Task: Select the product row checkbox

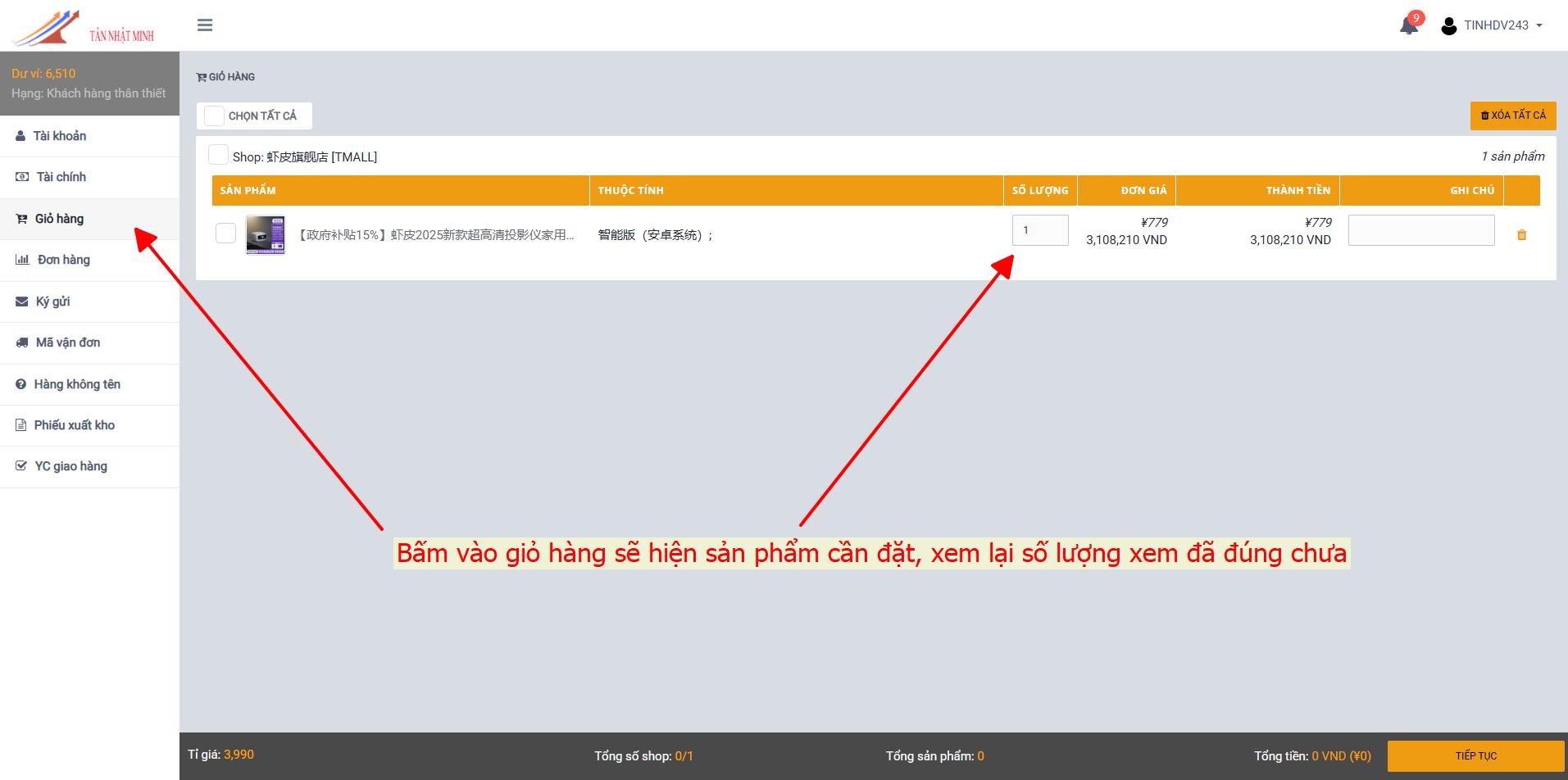Action: (x=225, y=234)
